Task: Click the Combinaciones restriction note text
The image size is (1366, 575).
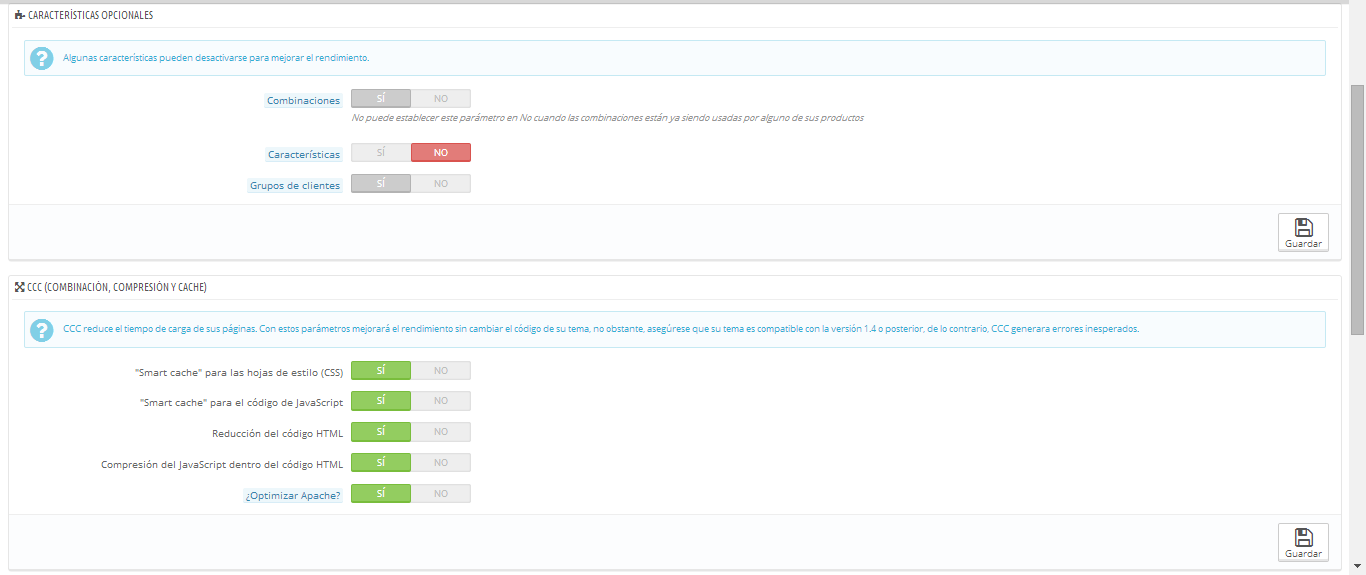Action: (607, 118)
